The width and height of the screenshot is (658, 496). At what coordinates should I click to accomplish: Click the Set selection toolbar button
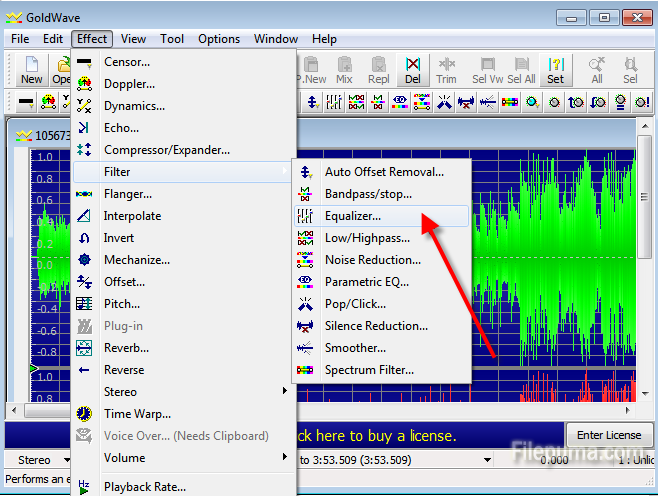click(555, 70)
